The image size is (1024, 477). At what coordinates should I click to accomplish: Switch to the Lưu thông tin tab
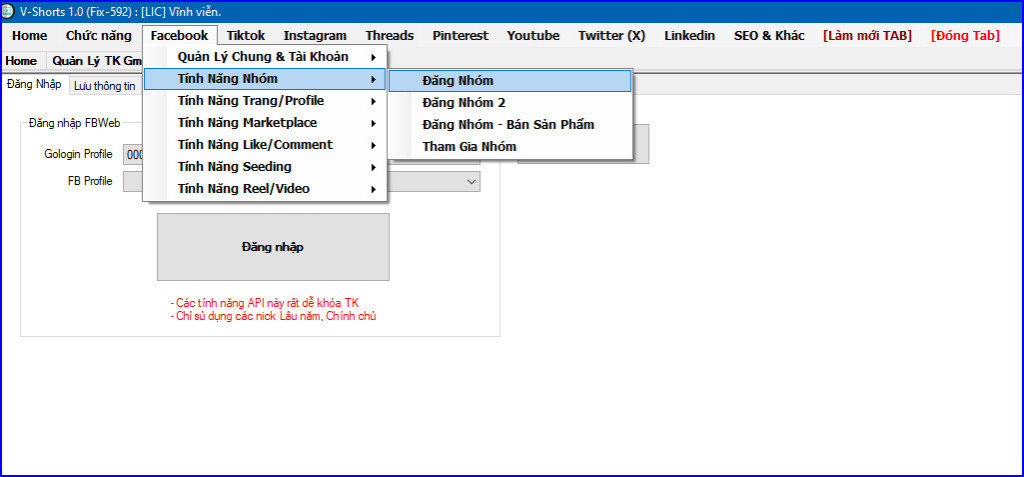[104, 86]
